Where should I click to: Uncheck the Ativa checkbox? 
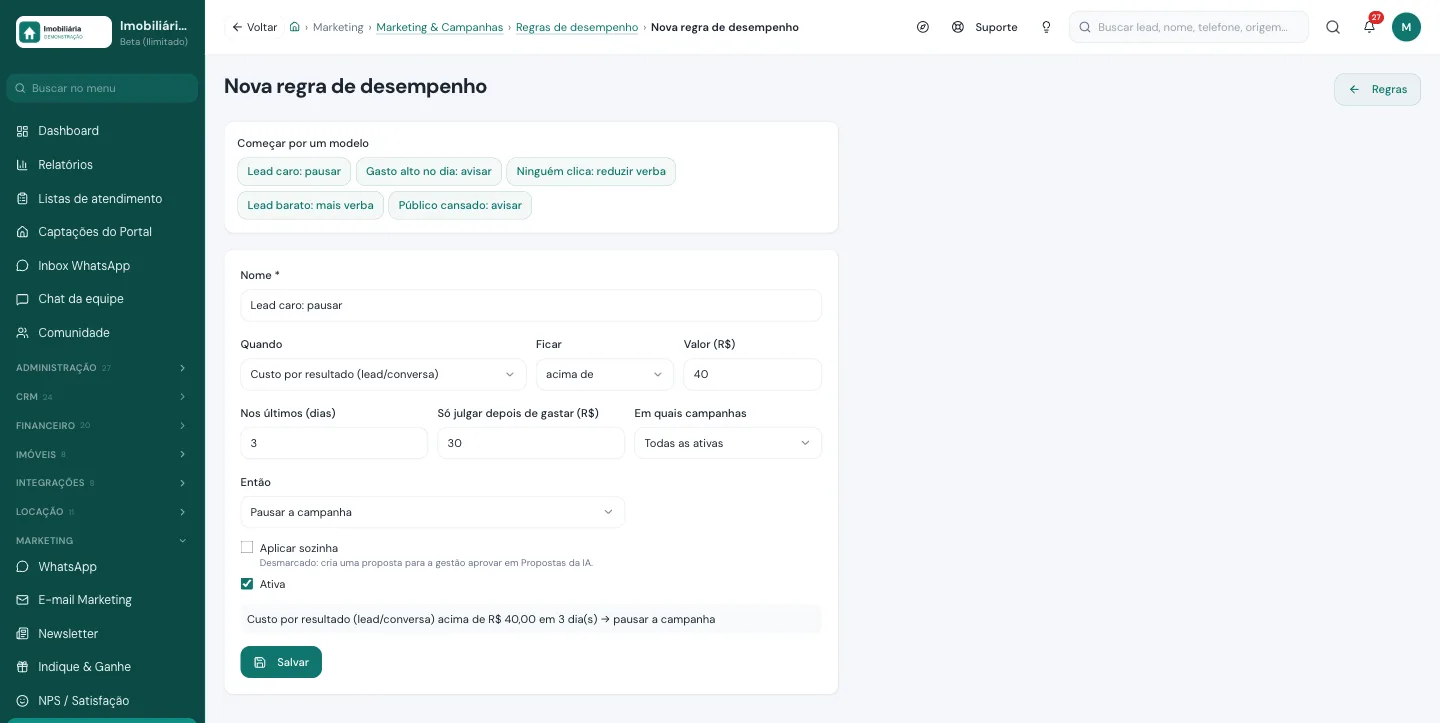point(247,583)
